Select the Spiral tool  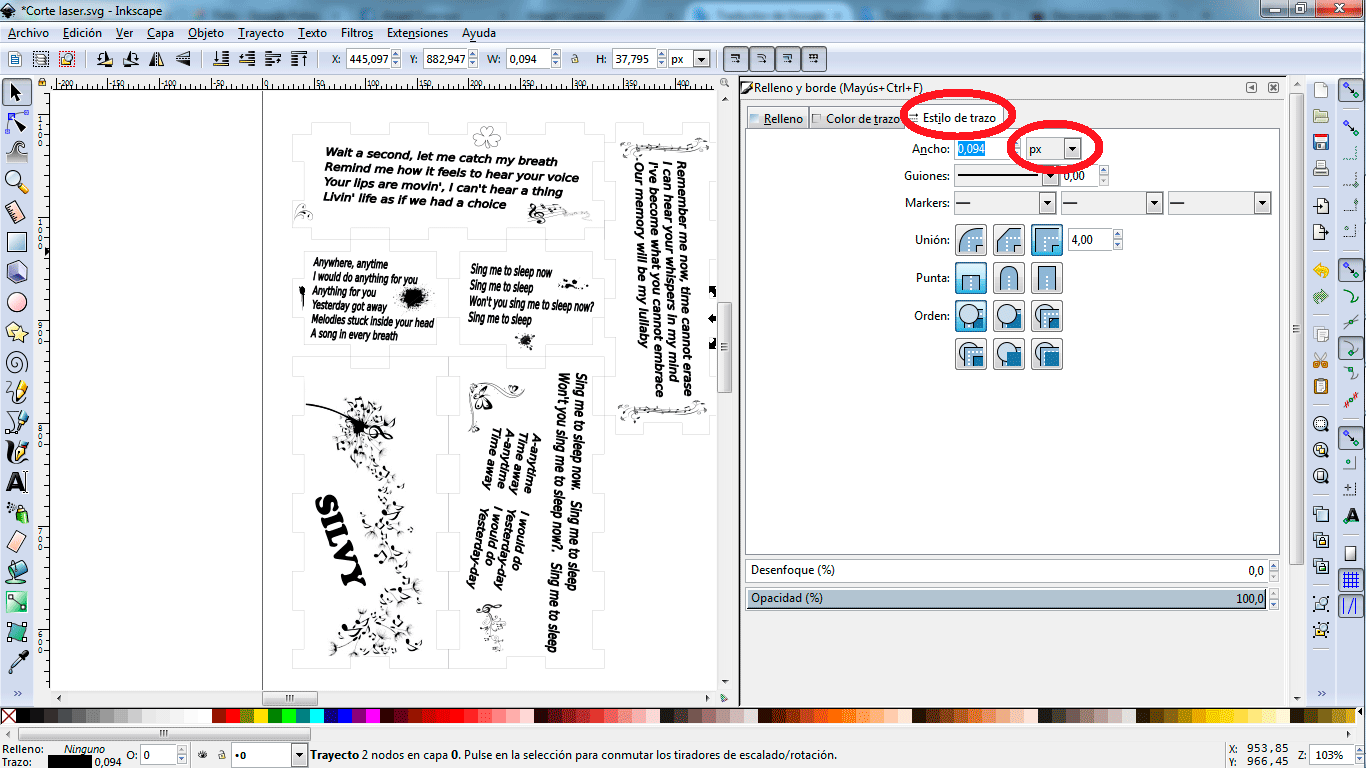(x=16, y=362)
